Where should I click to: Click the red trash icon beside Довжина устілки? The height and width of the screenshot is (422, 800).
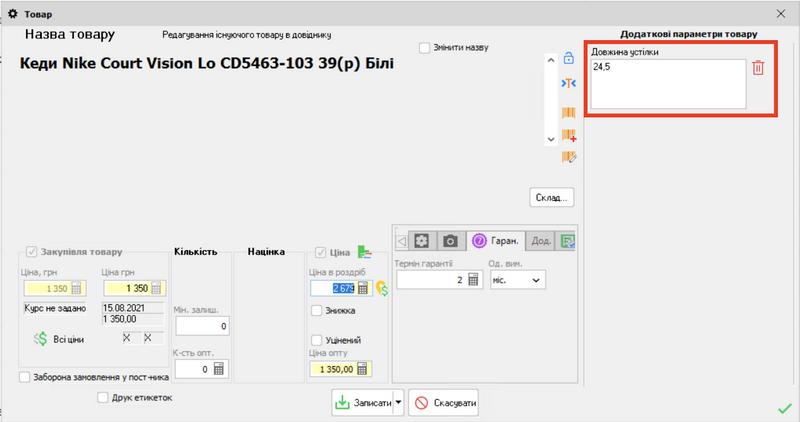pos(758,68)
